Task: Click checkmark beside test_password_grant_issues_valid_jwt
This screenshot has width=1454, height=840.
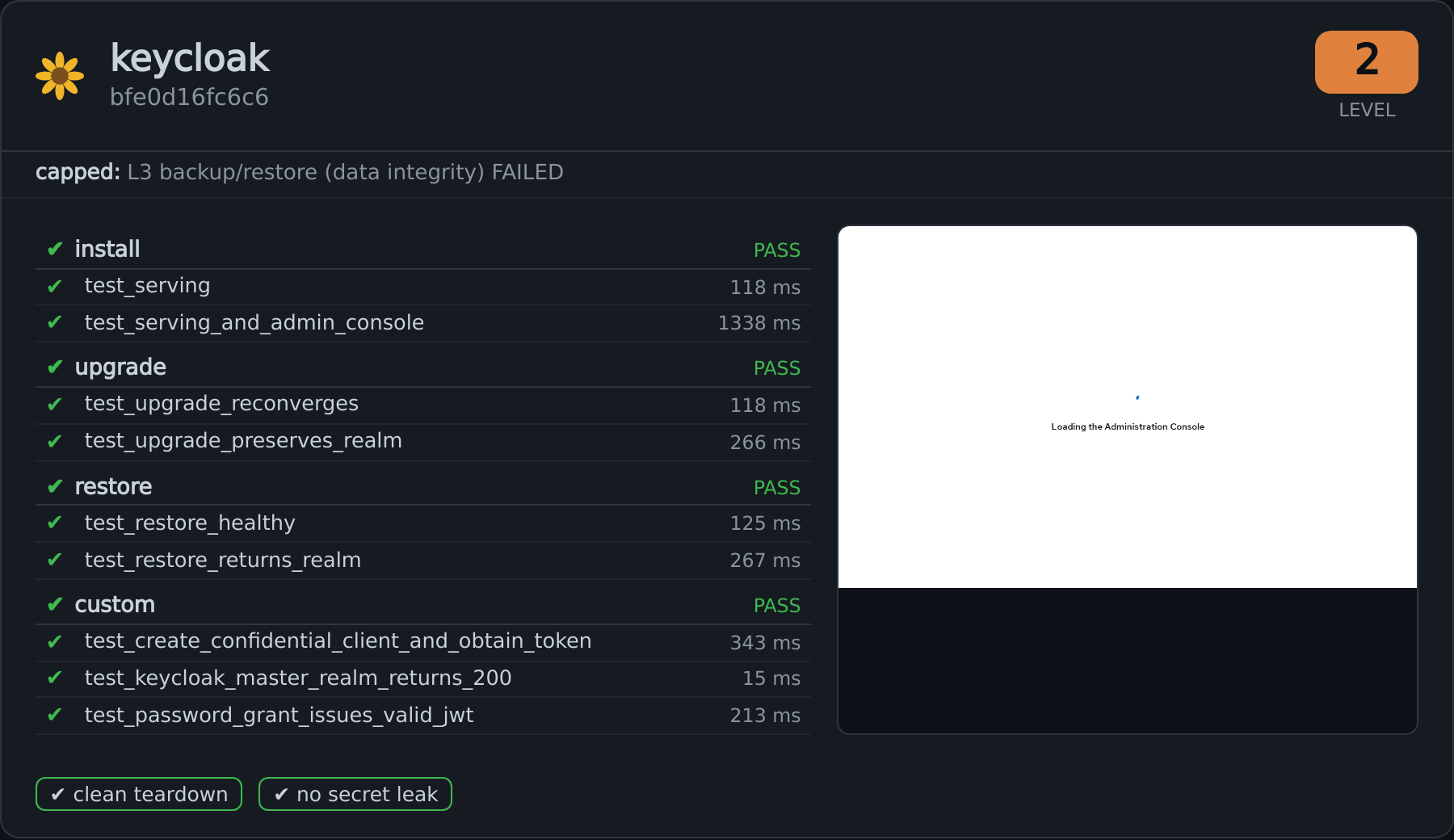Action: point(55,715)
